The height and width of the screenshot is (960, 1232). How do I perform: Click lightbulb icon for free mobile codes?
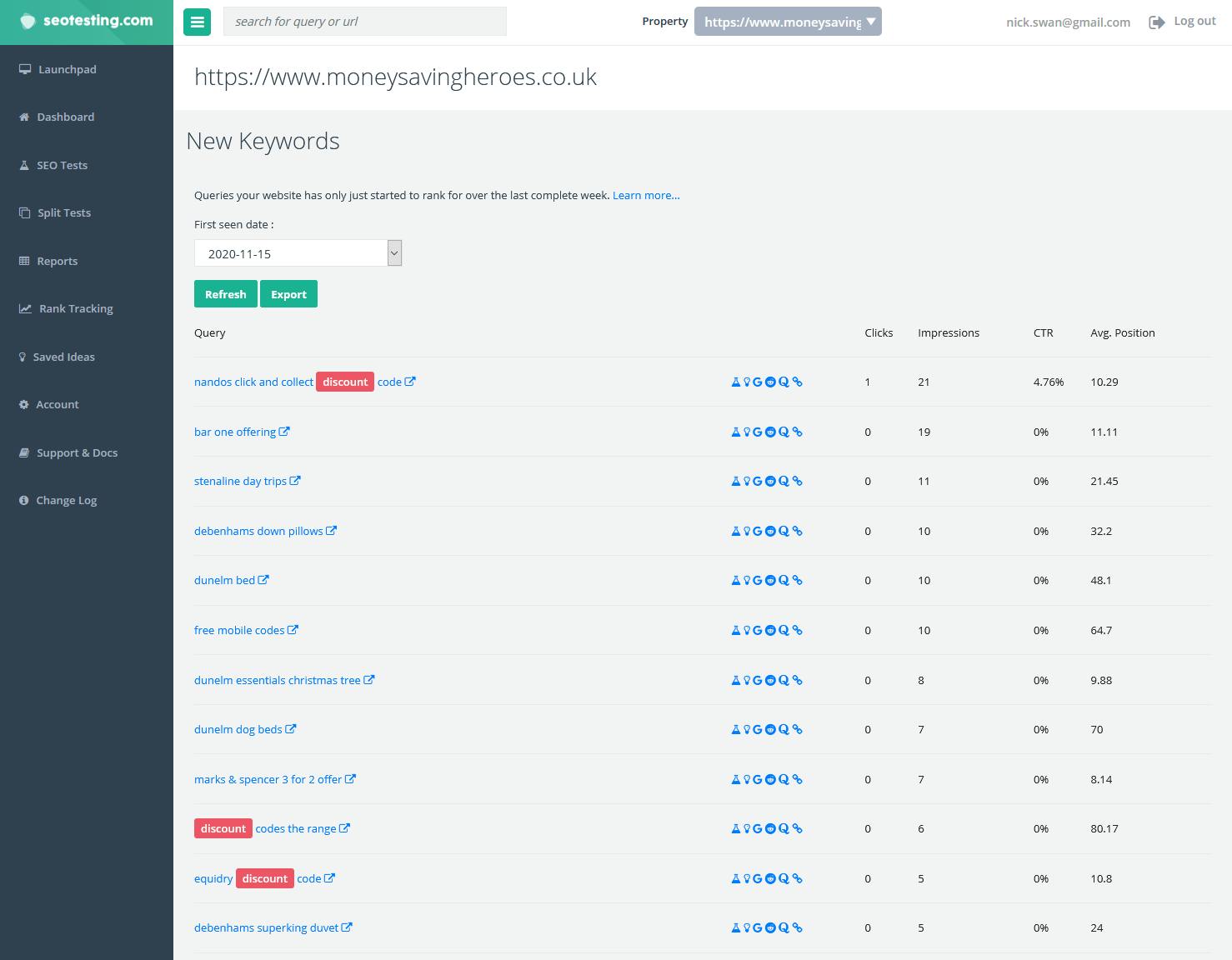(747, 630)
